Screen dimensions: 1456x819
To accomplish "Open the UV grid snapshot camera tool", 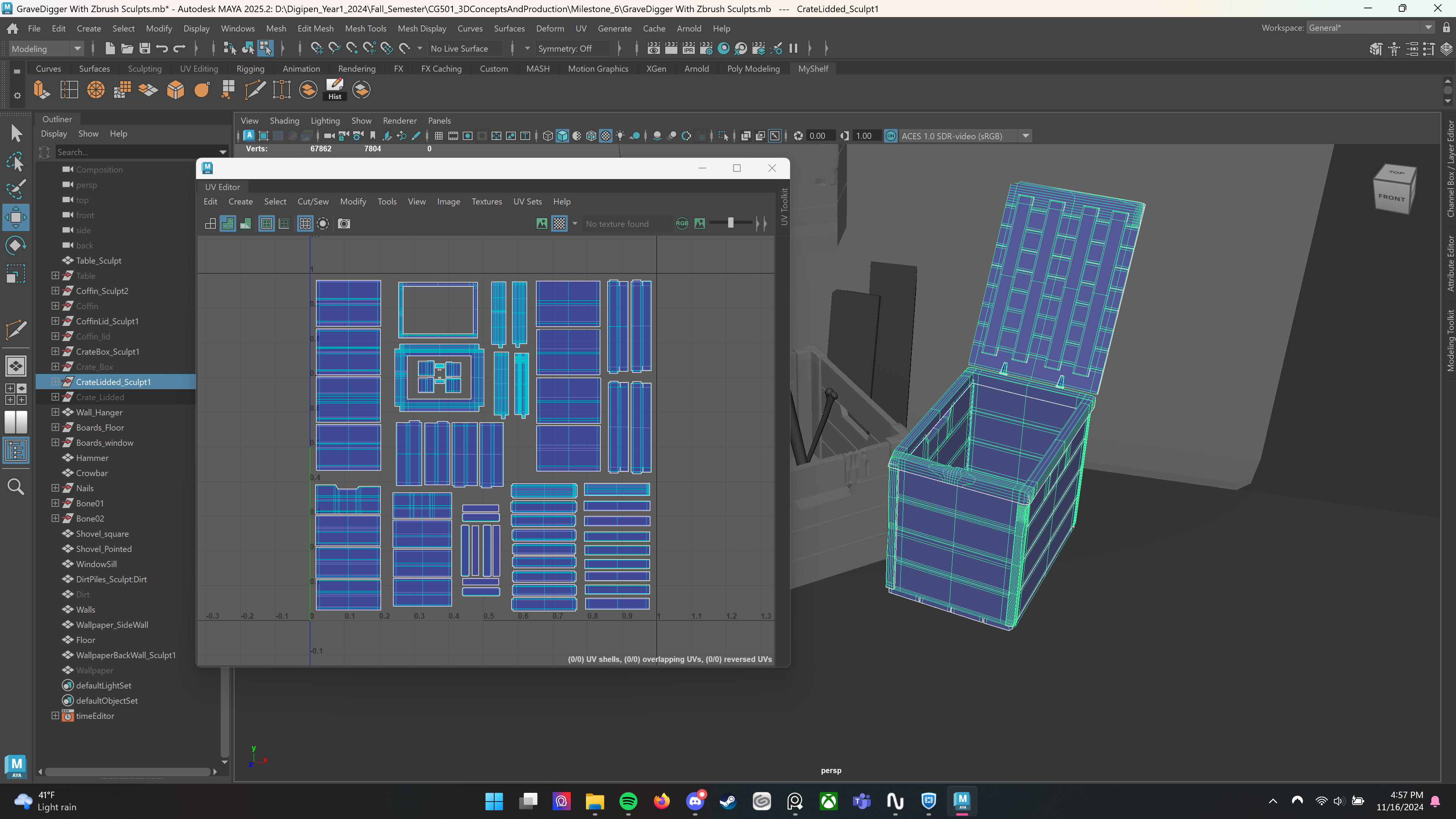I will (x=344, y=224).
